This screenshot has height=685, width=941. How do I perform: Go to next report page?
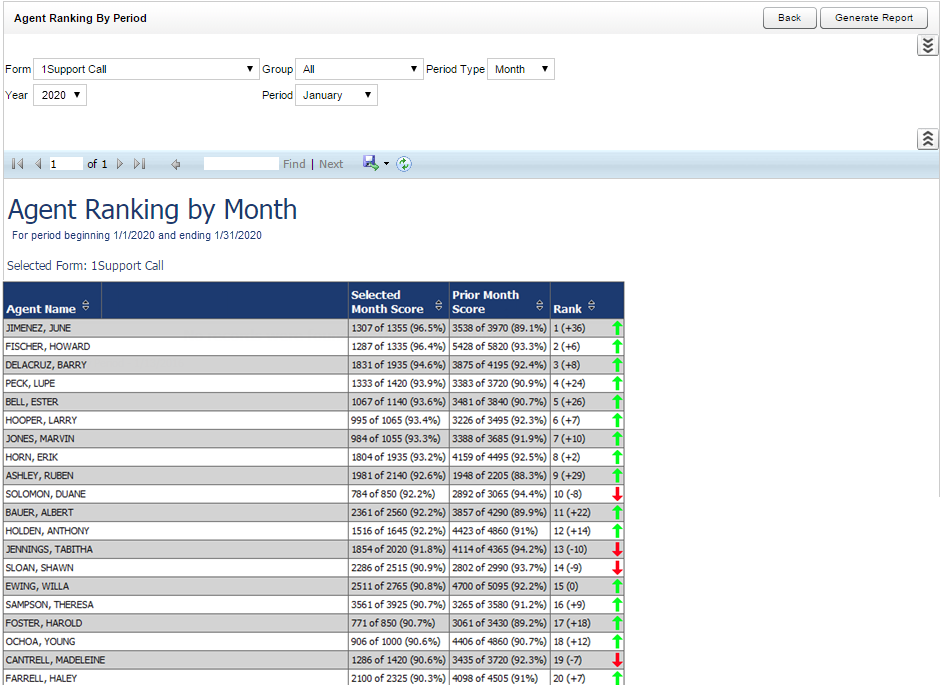pyautogui.click(x=120, y=164)
